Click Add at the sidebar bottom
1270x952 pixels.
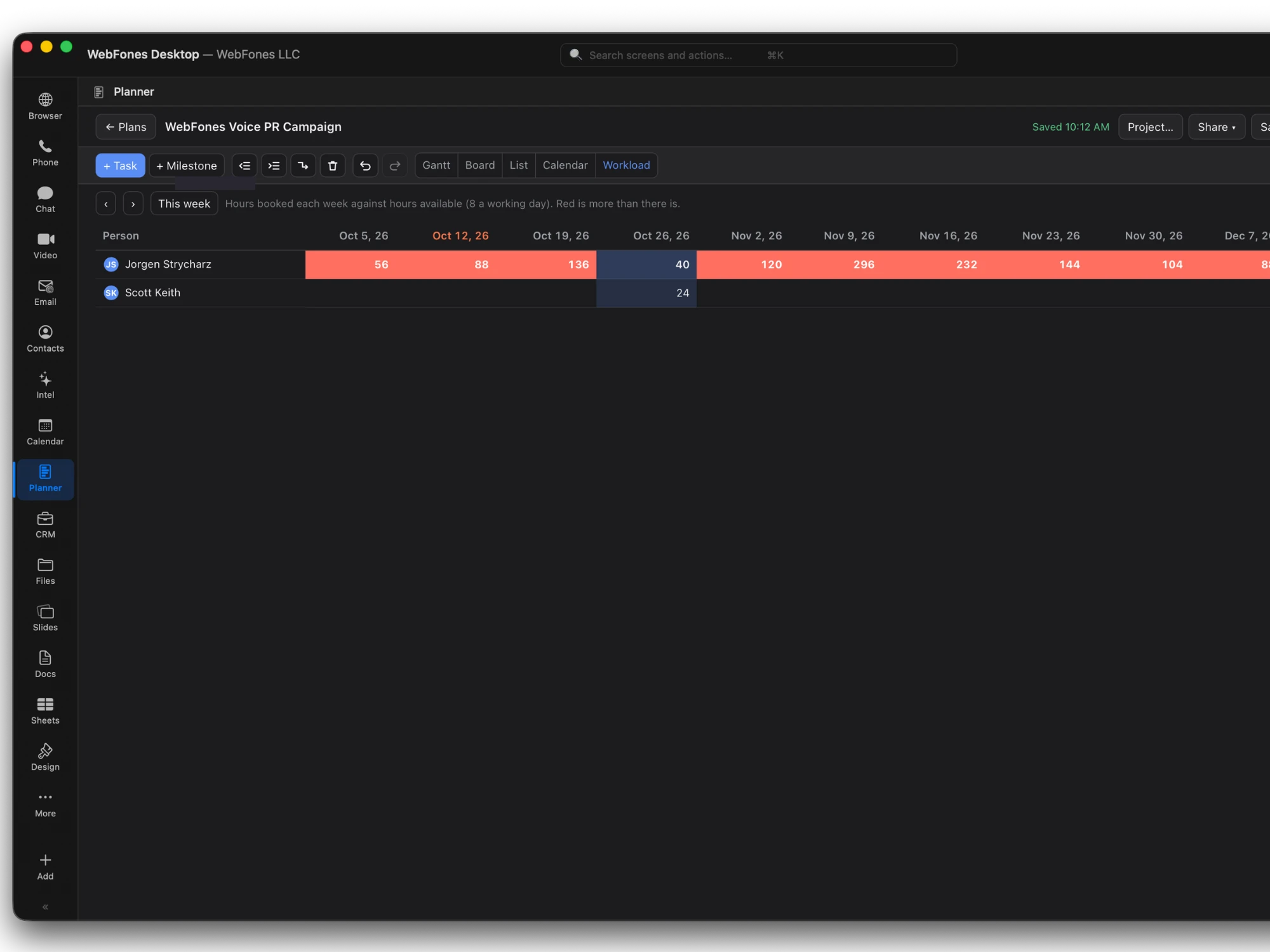coord(45,867)
